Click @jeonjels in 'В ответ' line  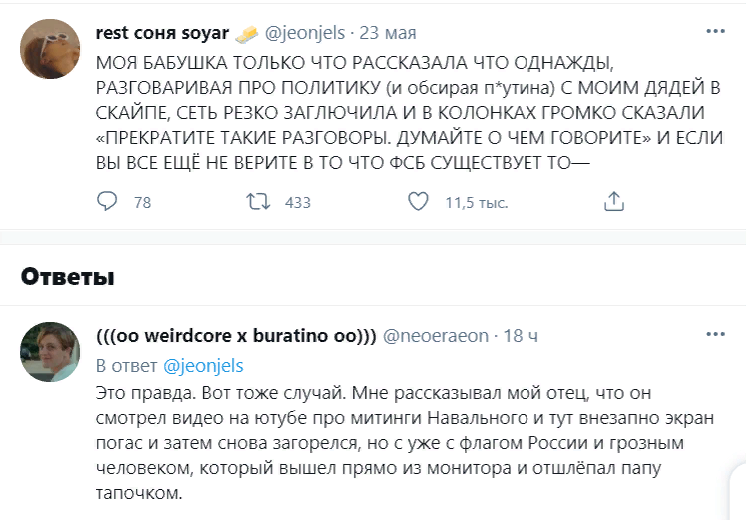[203, 366]
